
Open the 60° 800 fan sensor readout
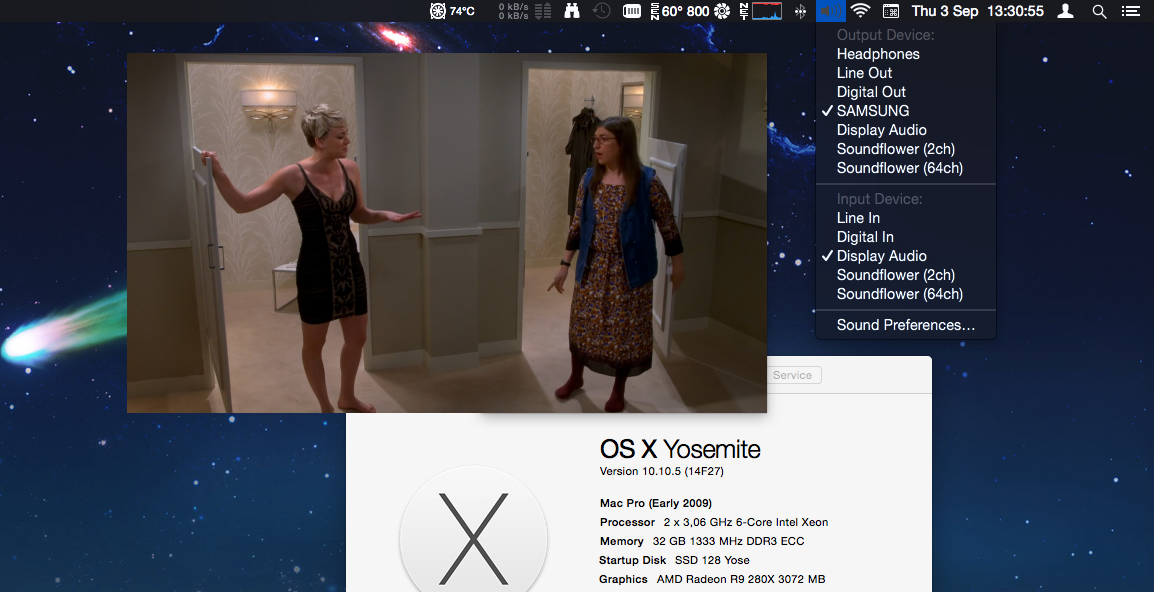point(690,11)
